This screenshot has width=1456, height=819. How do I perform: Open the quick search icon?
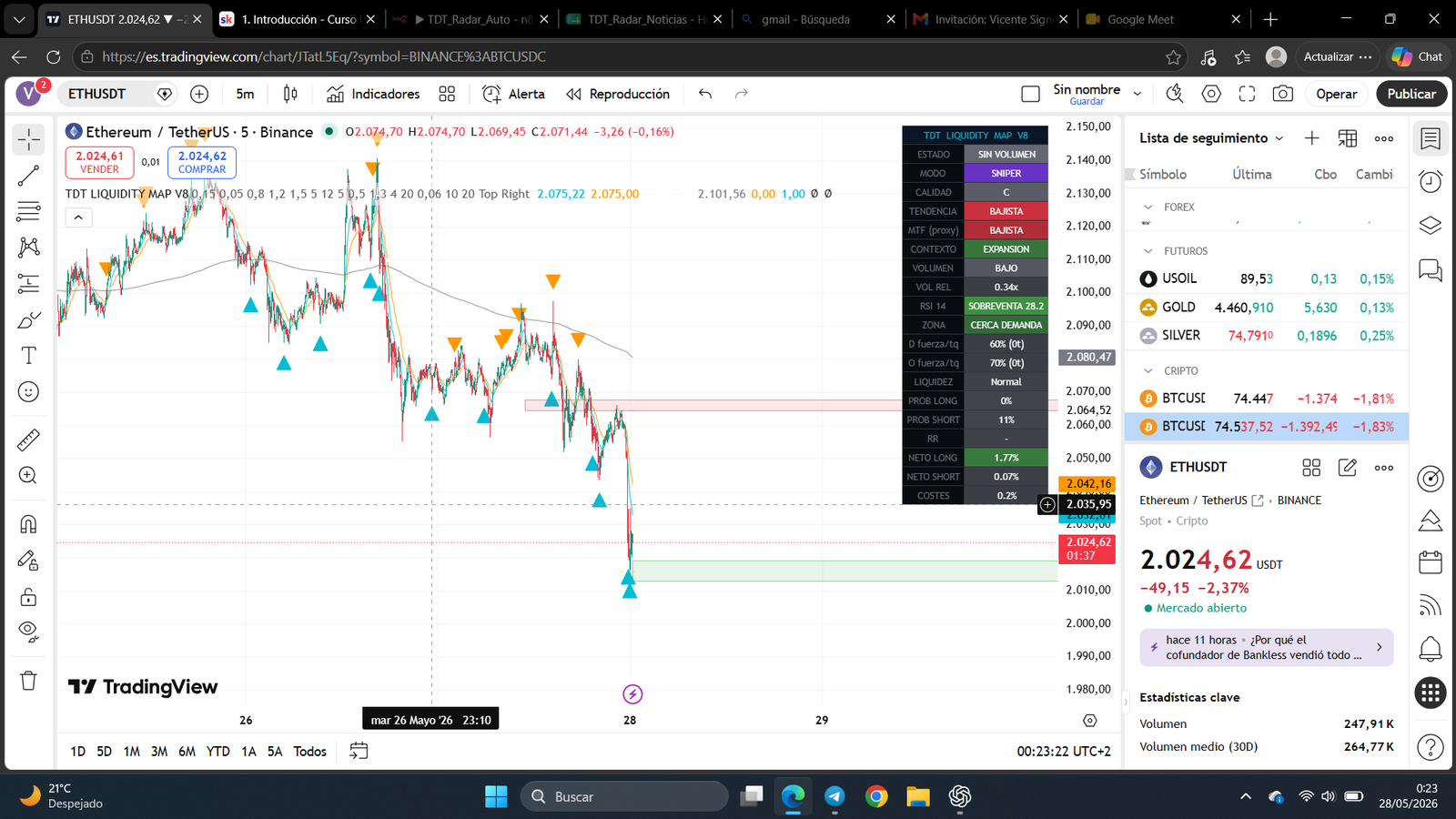(1175, 94)
